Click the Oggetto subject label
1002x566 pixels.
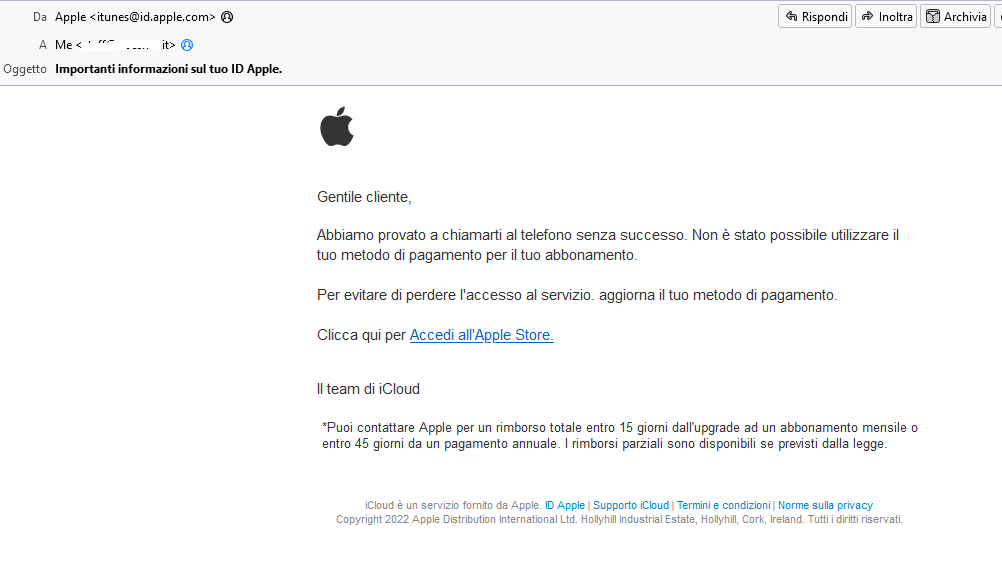point(25,69)
